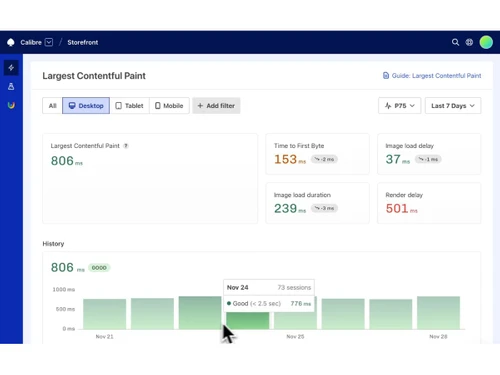Switch device filter to Tablet
Screen dimensions: 500x375
pyautogui.click(x=129, y=106)
